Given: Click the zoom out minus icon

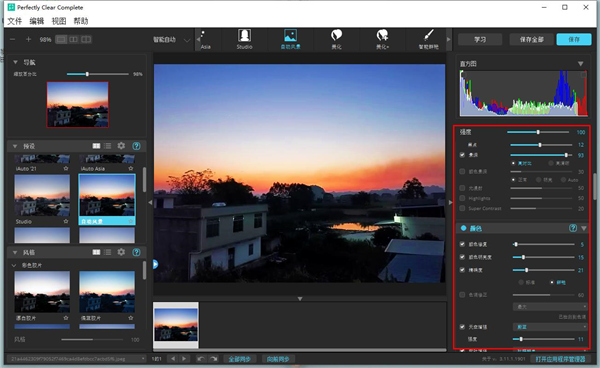Looking at the screenshot, I should [13, 39].
